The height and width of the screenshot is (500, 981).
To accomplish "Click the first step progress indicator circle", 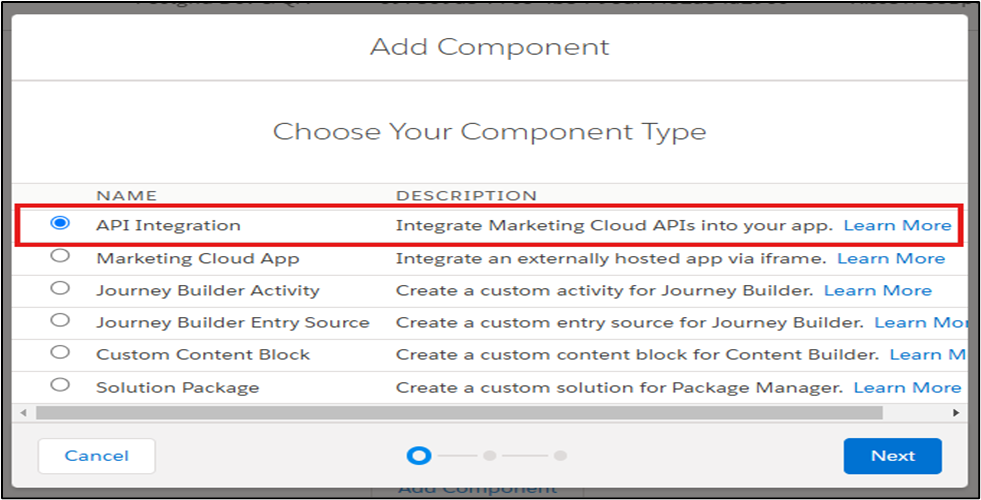I will click(x=419, y=456).
